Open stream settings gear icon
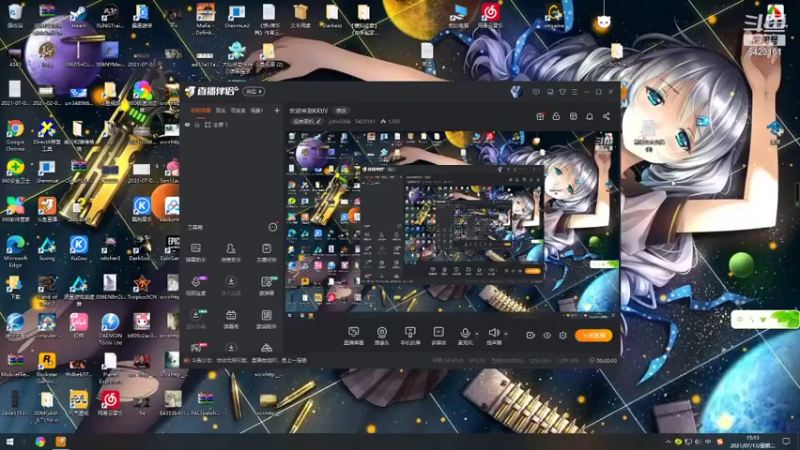Viewport: 800px width, 450px height. (x=563, y=336)
